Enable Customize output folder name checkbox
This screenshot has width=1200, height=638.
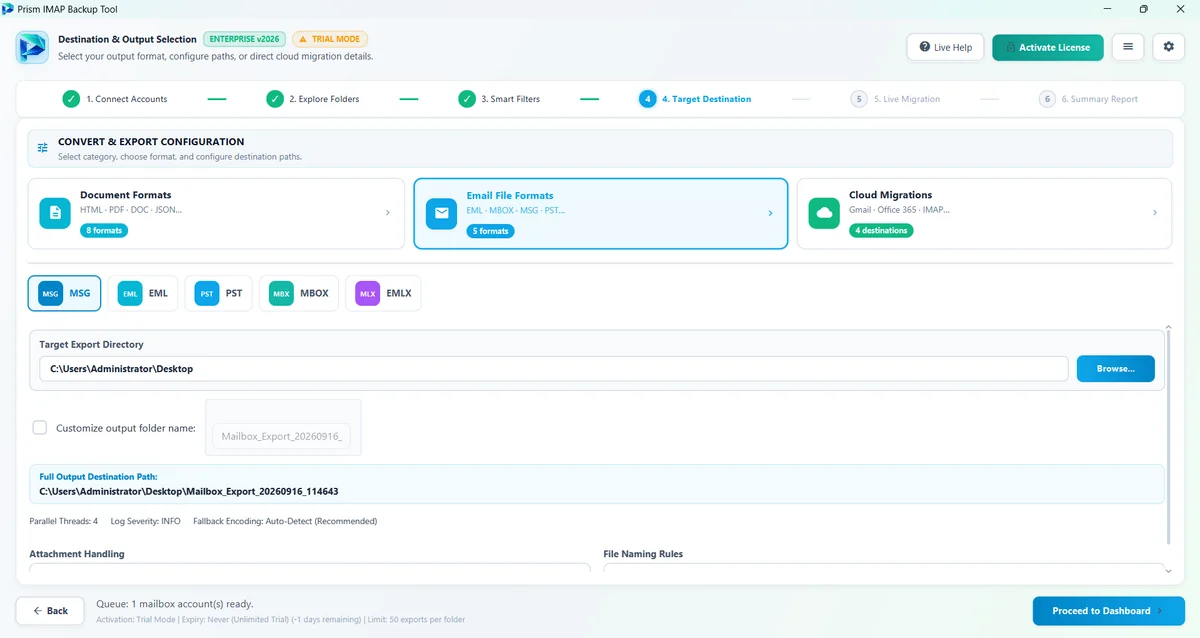[40, 428]
